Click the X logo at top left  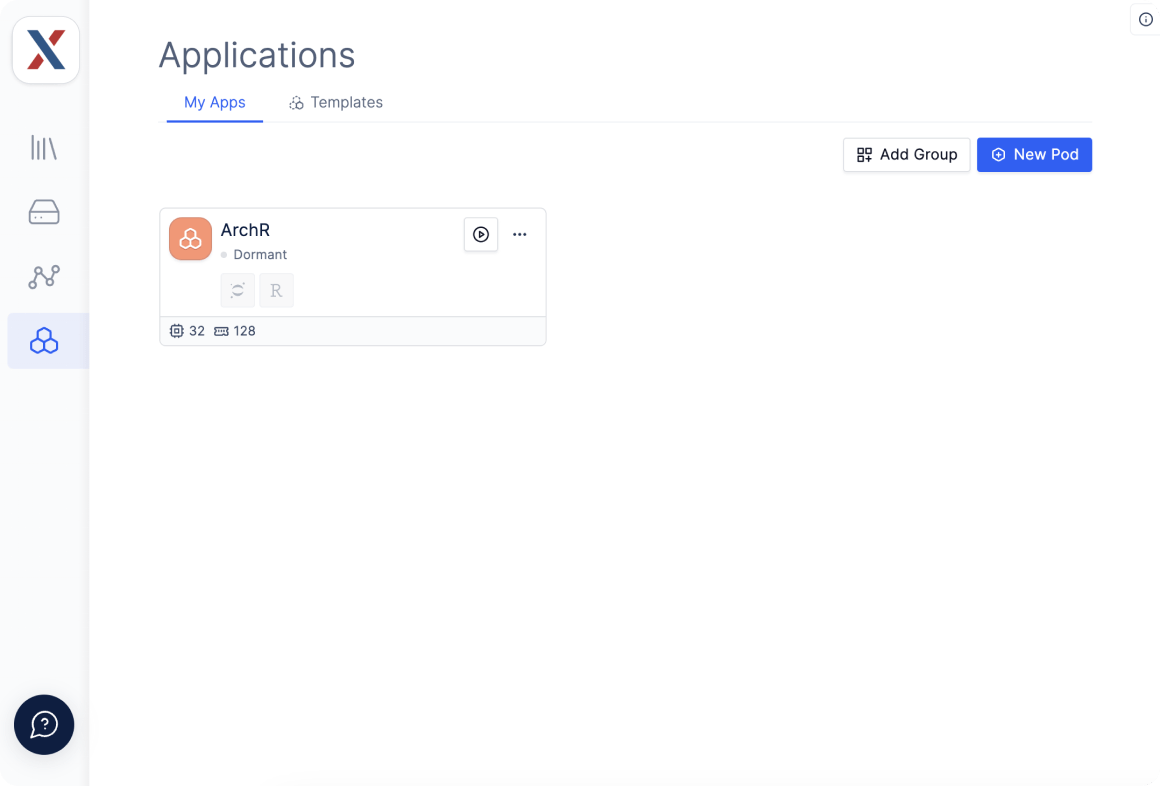point(46,50)
